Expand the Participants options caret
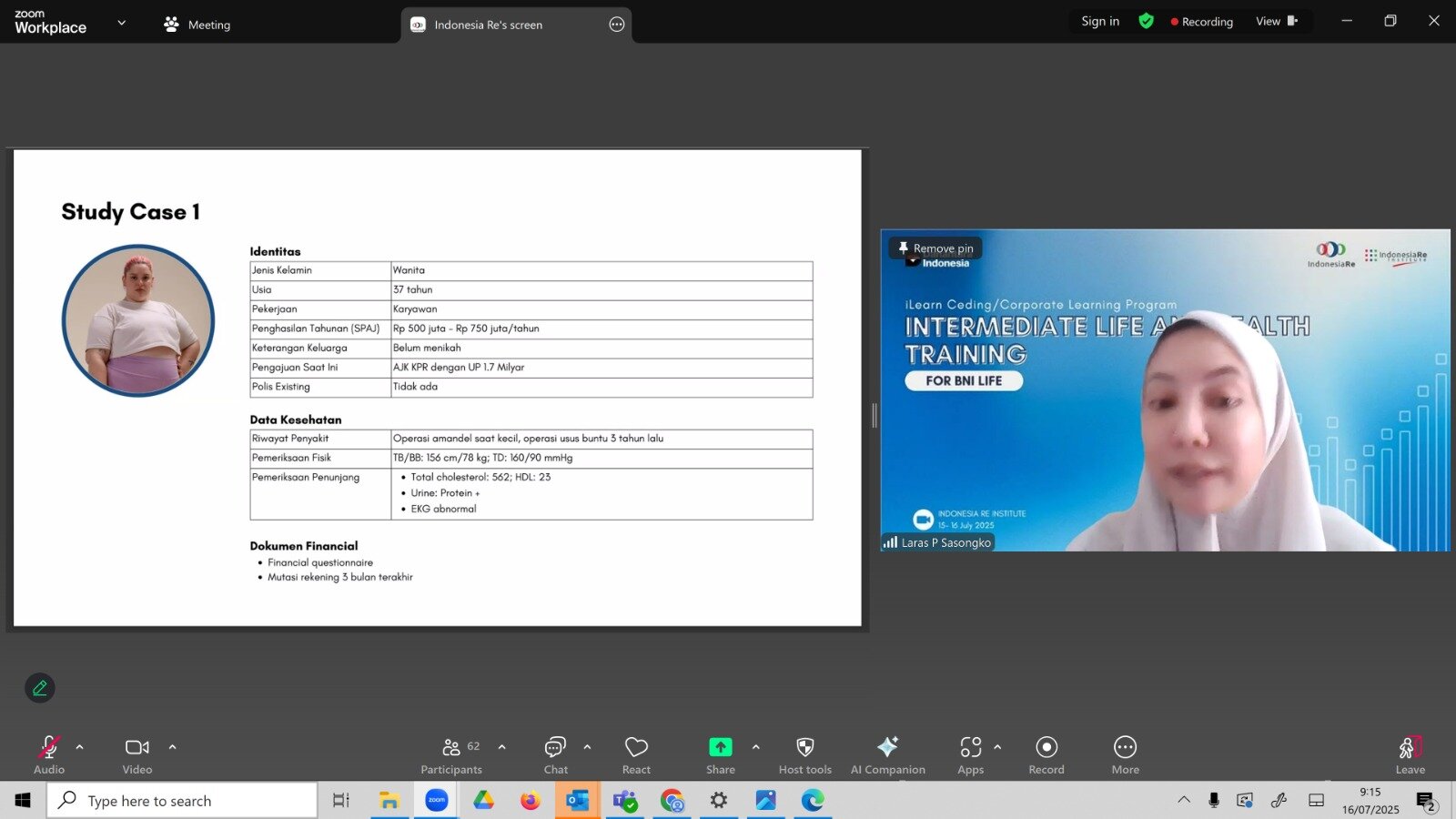This screenshot has width=1456, height=819. pyautogui.click(x=502, y=747)
